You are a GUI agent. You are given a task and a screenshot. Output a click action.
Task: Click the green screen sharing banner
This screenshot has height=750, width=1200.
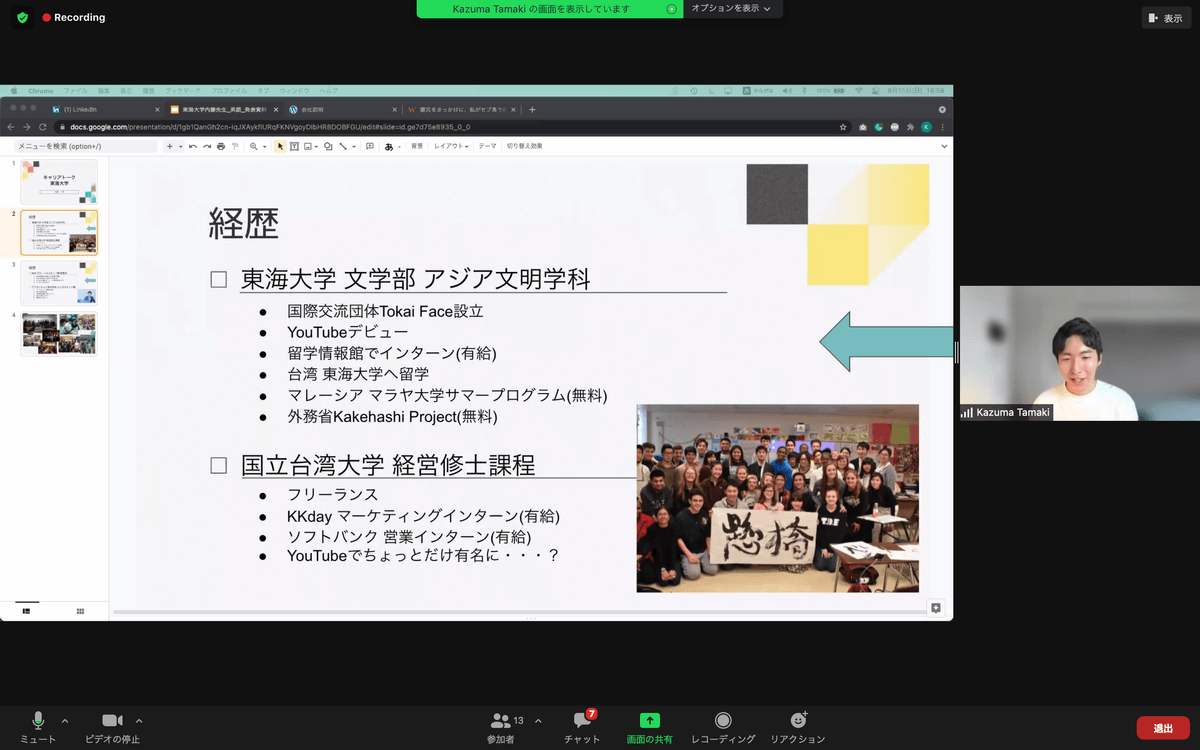[x=540, y=9]
